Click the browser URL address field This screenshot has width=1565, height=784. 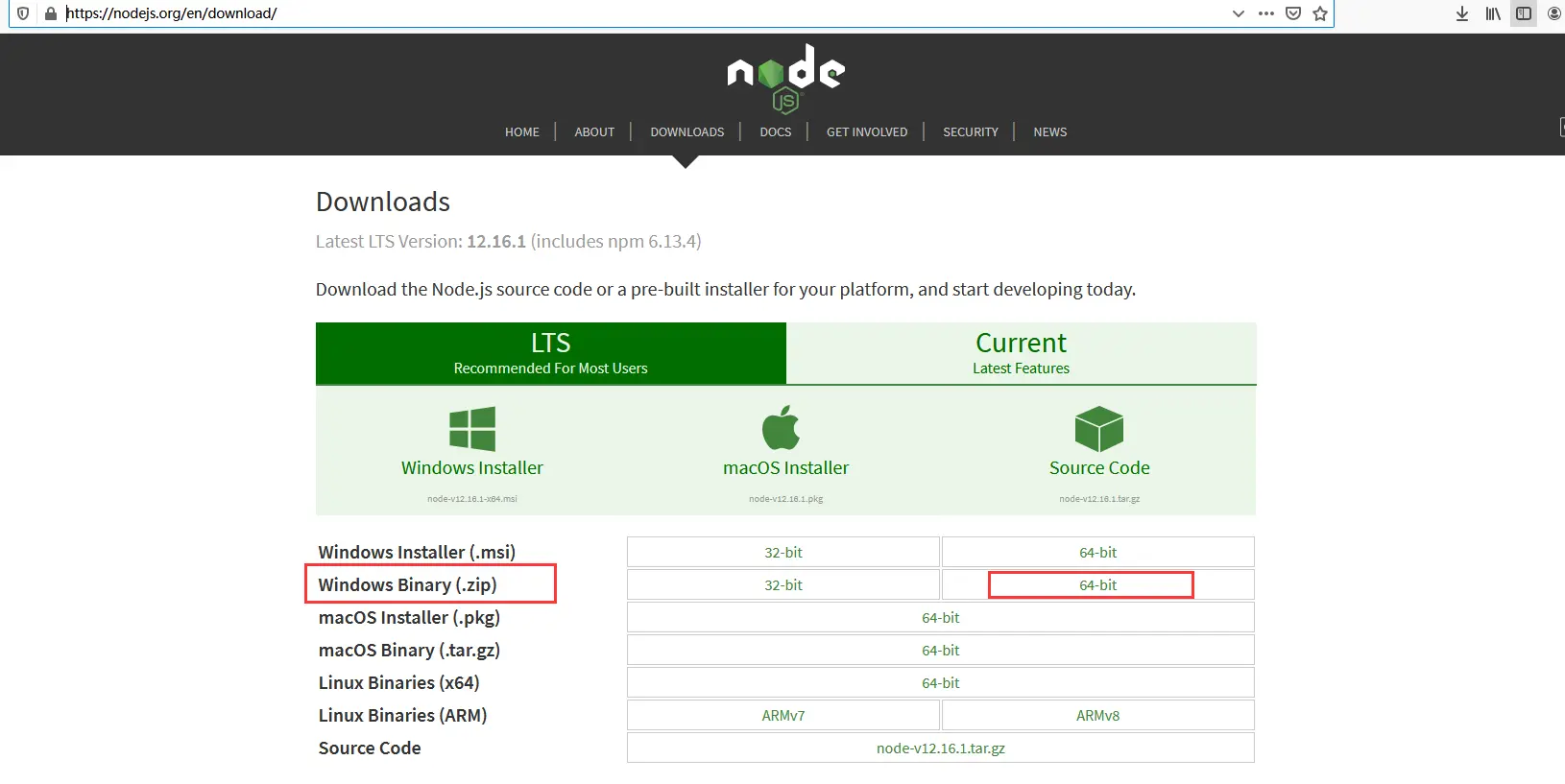point(643,13)
